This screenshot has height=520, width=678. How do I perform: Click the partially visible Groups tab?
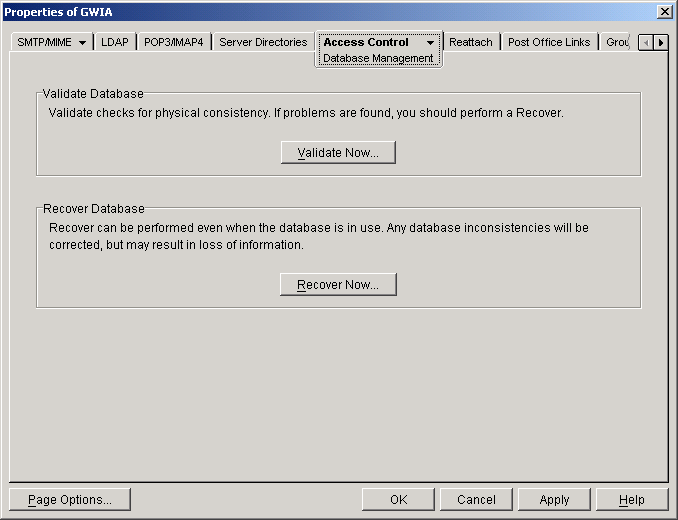617,43
